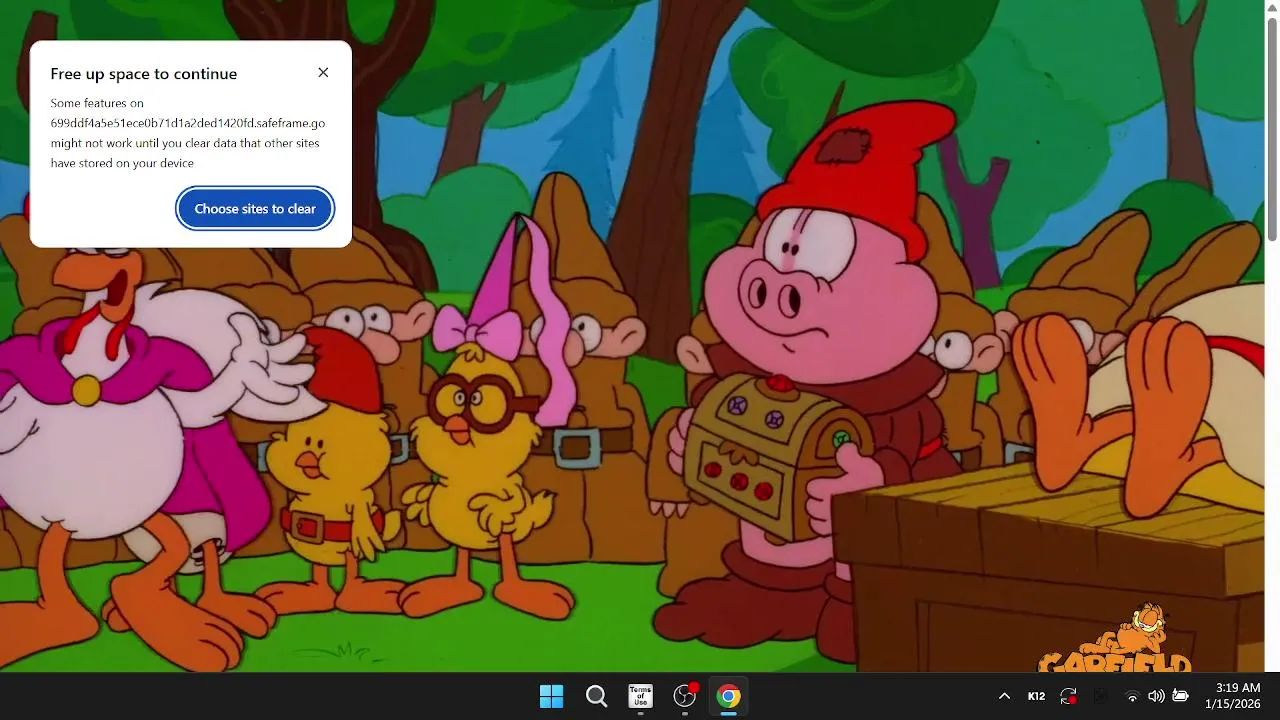Click the Choose sites to clear button
The height and width of the screenshot is (720, 1280).
pyautogui.click(x=255, y=209)
